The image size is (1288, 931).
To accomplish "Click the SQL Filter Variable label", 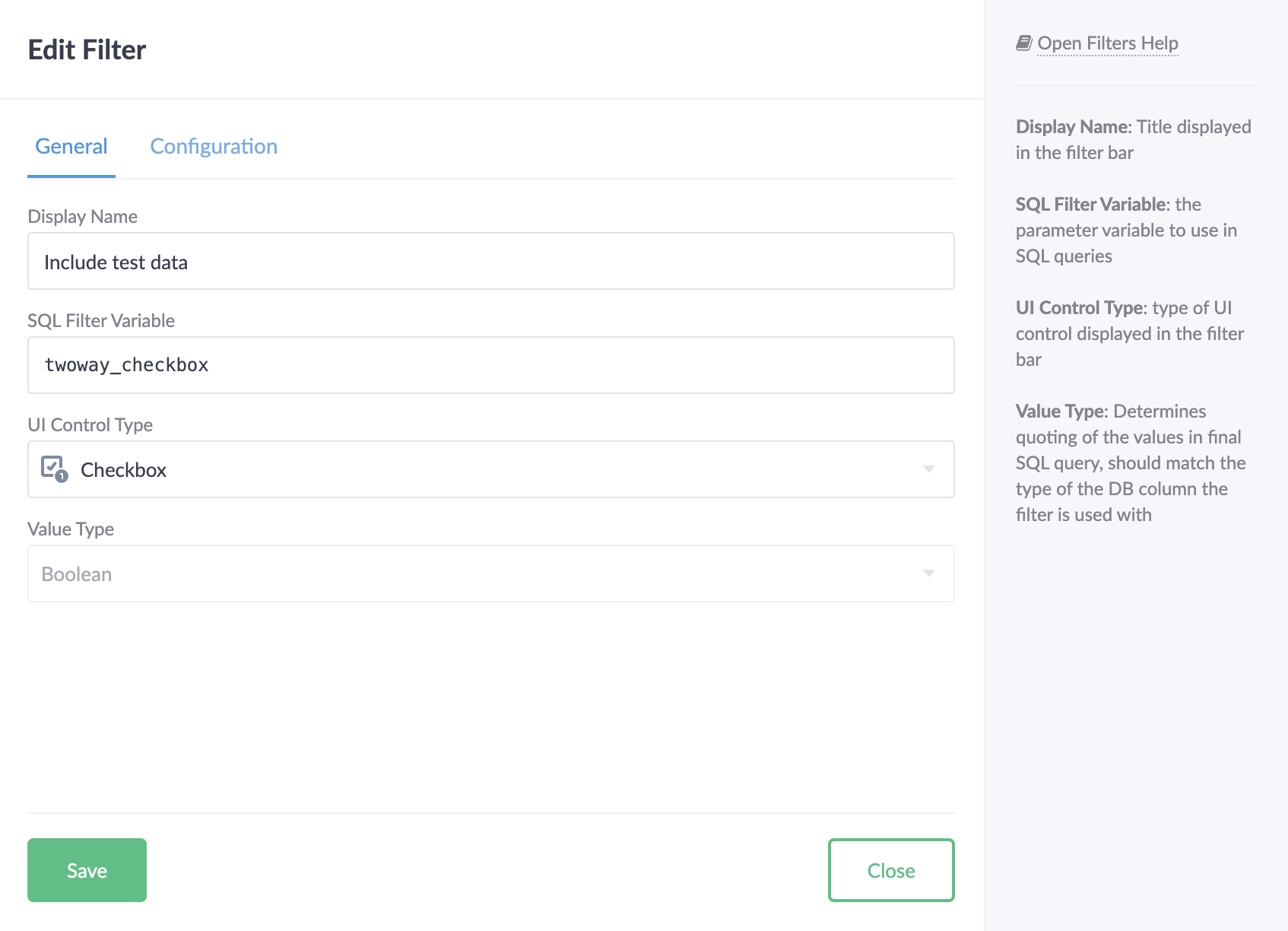I will [x=101, y=321].
